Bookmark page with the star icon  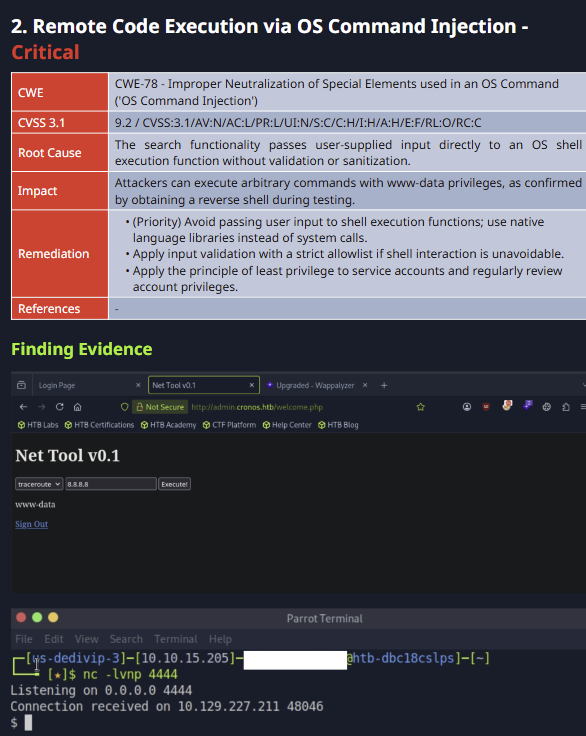pyautogui.click(x=420, y=407)
